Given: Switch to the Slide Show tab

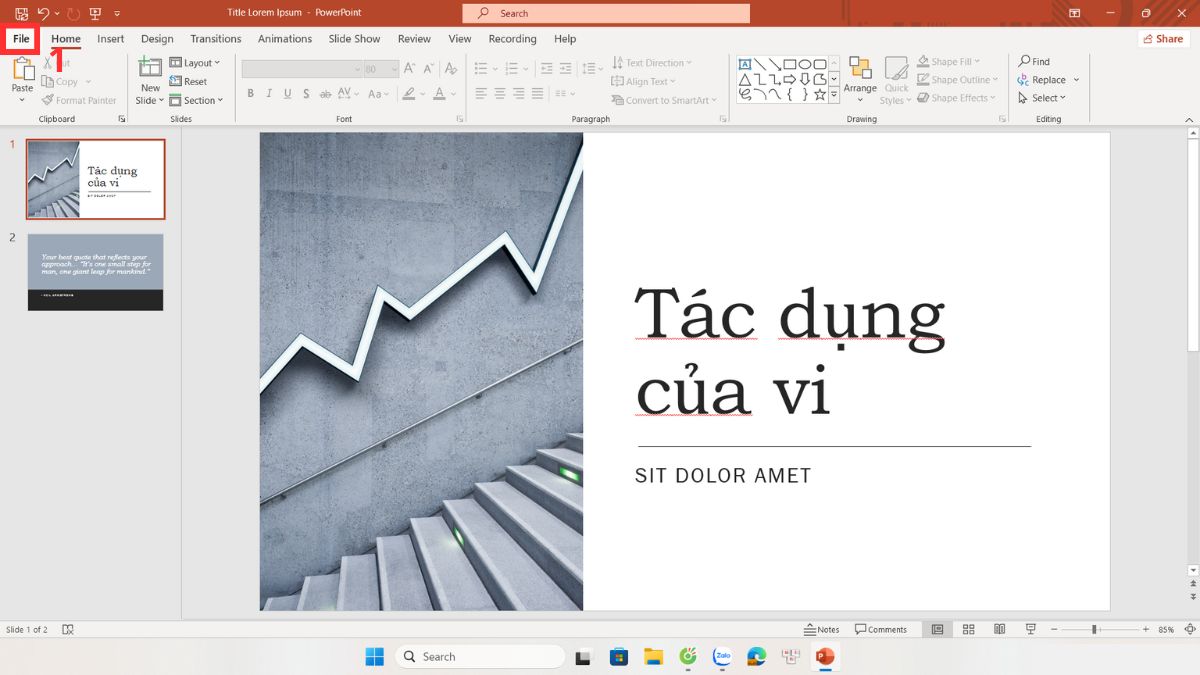Looking at the screenshot, I should pos(355,39).
